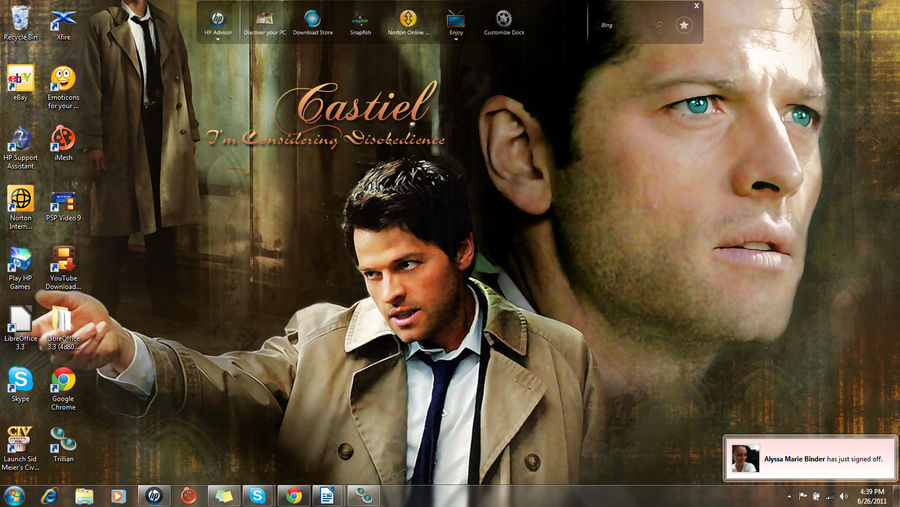Launch Snapfish from the HP dock
This screenshot has width=900, height=507.
tap(360, 23)
